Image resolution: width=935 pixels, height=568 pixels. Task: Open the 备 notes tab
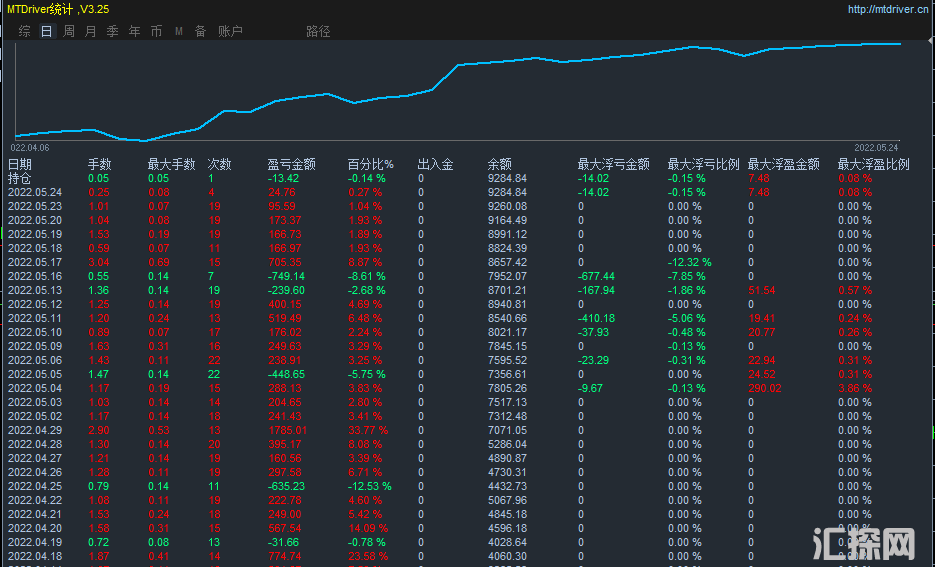200,31
